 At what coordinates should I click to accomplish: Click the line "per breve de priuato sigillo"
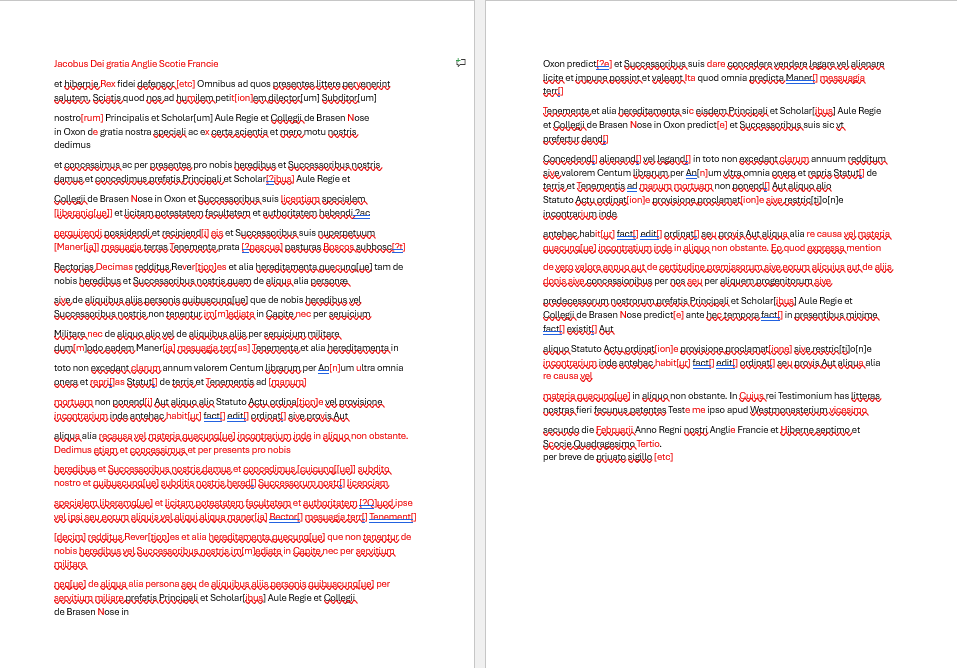tap(598, 457)
